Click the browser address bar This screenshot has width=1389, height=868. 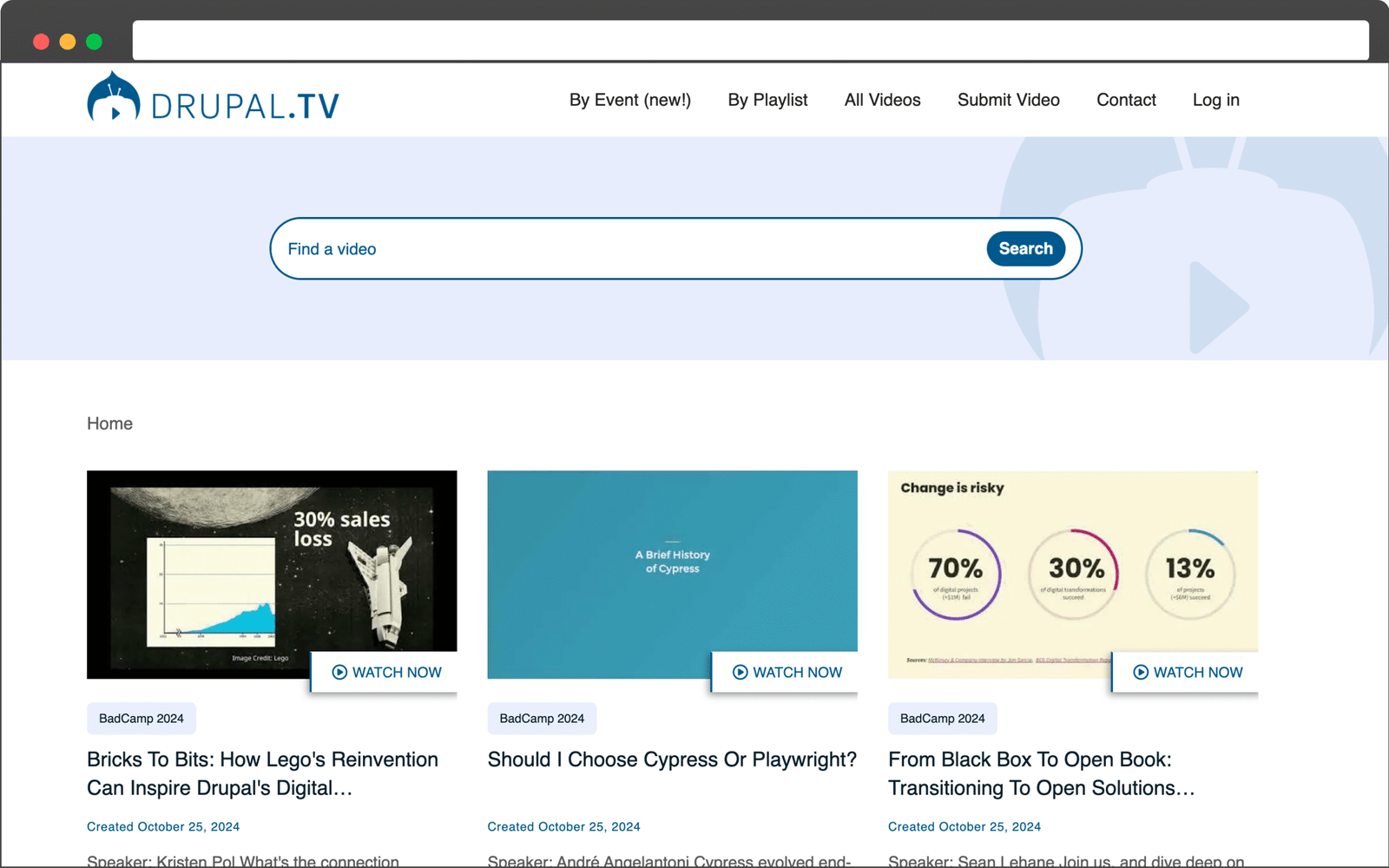pyautogui.click(x=750, y=41)
